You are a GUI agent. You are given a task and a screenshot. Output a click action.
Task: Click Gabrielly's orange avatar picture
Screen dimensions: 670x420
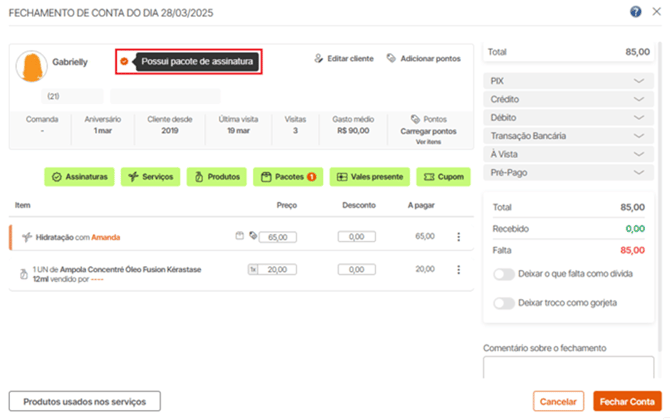pyautogui.click(x=34, y=66)
